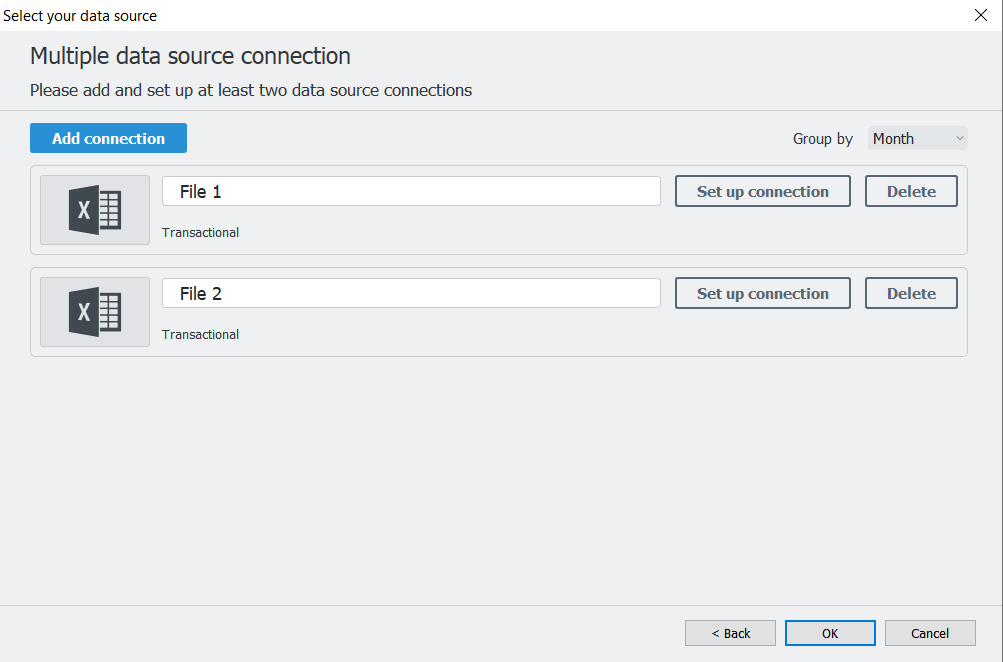The width and height of the screenshot is (1003, 662).
Task: Set up connection for File 2
Action: point(762,294)
